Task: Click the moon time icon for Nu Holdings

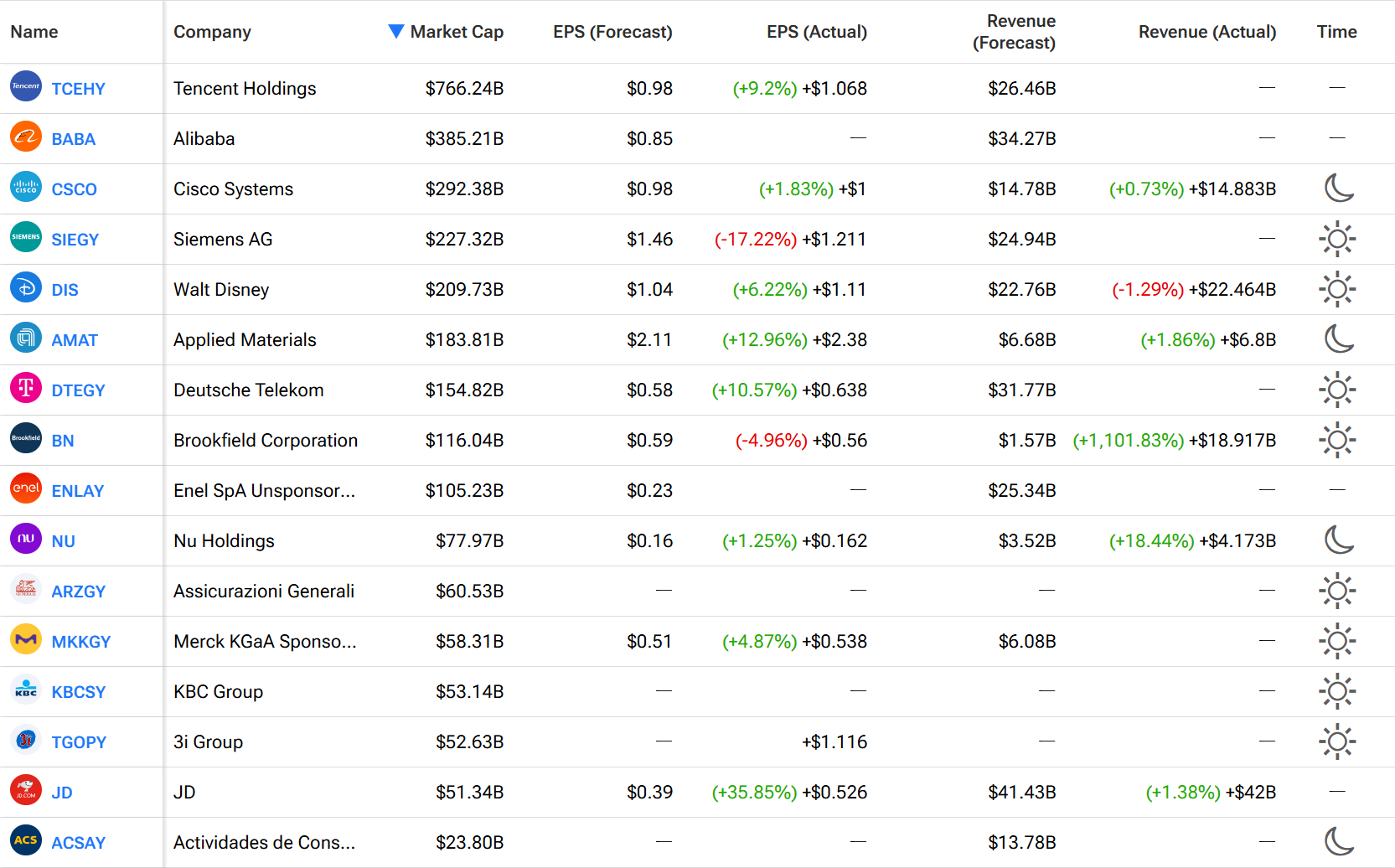Action: tap(1338, 540)
